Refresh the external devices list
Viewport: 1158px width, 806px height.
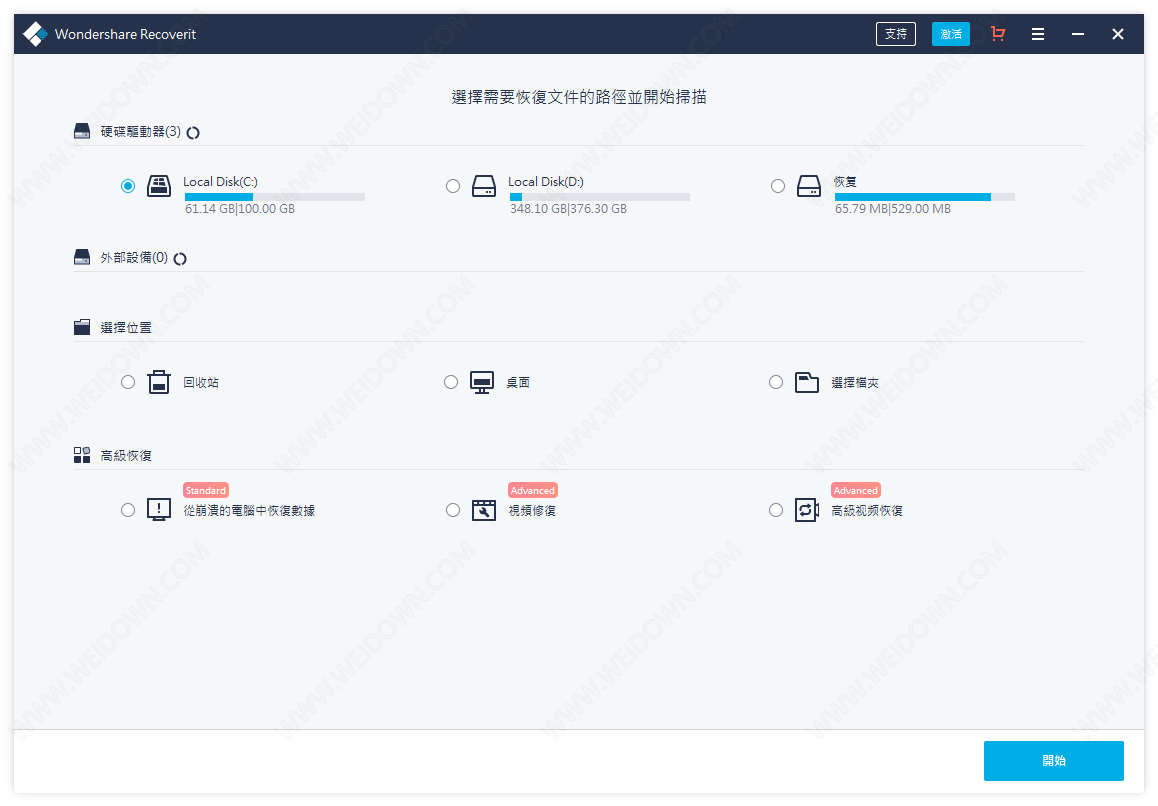(180, 258)
